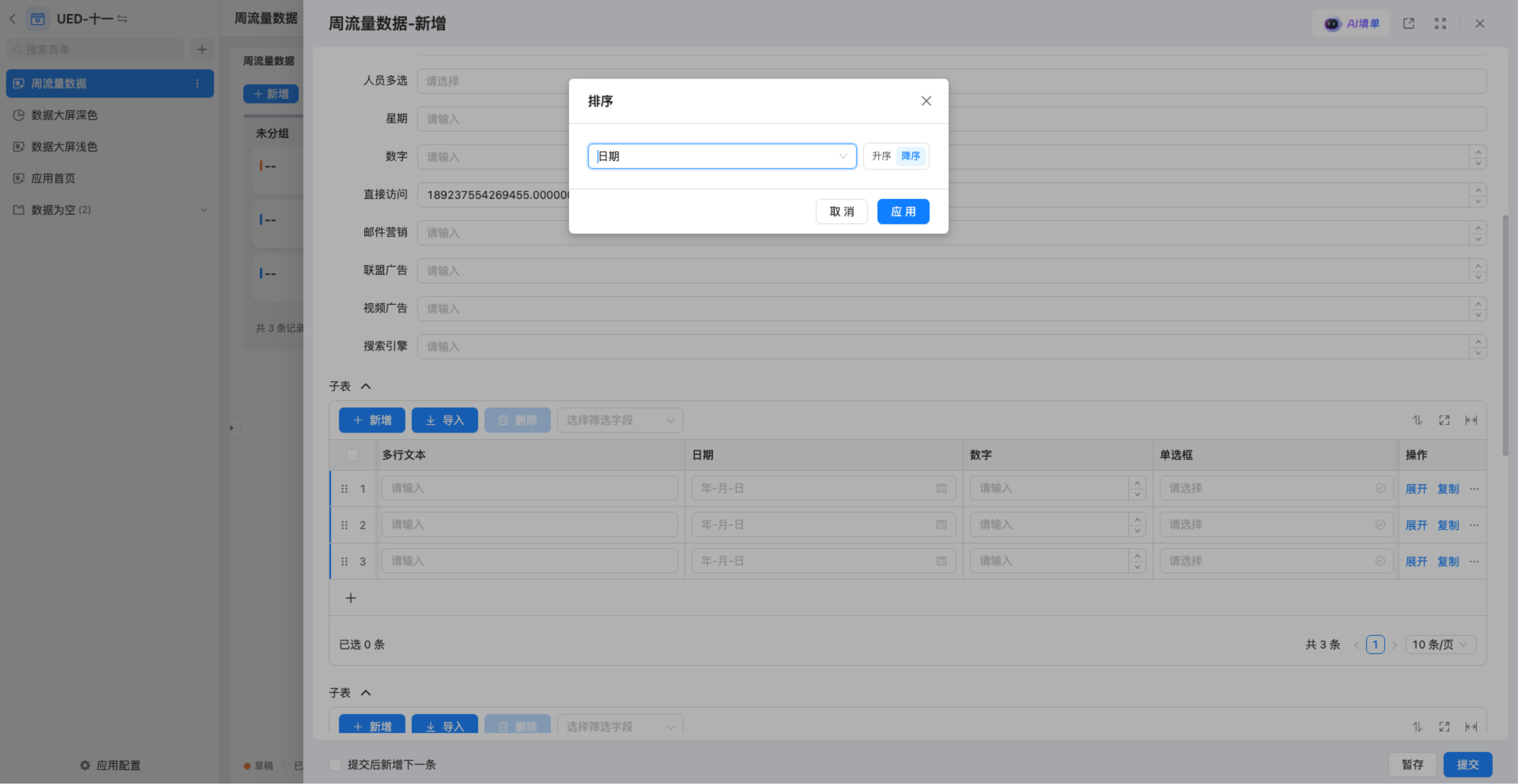Click the fullscreen icon of the first subtable
The width and height of the screenshot is (1518, 784).
point(1444,420)
